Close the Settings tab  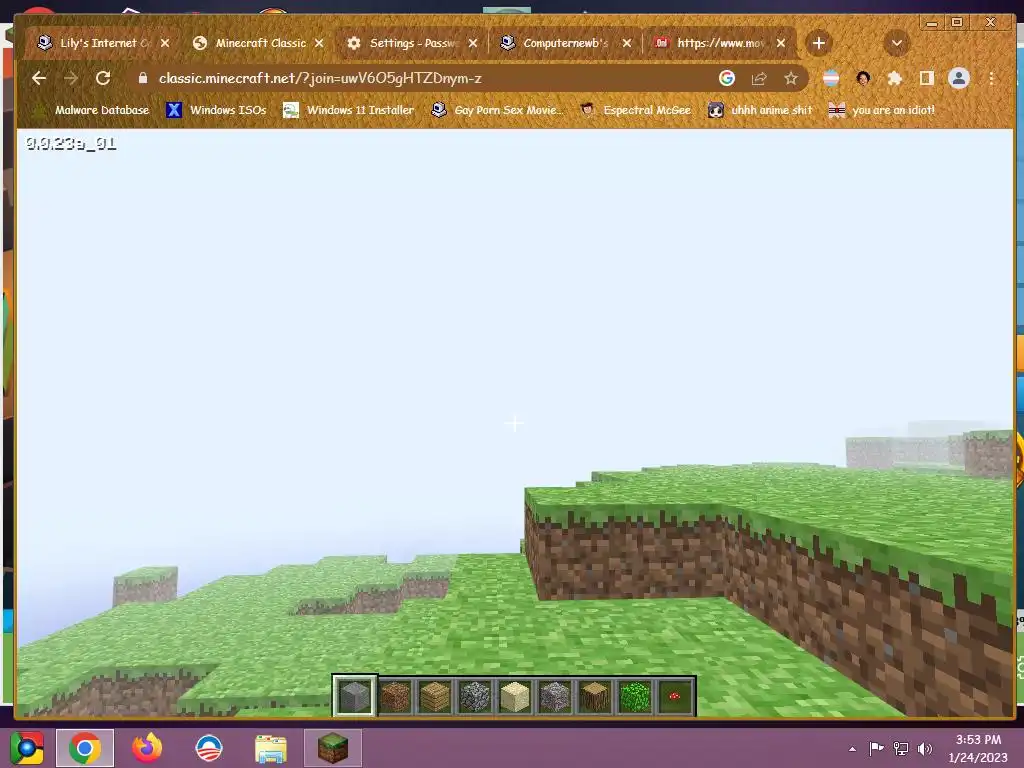(x=473, y=43)
